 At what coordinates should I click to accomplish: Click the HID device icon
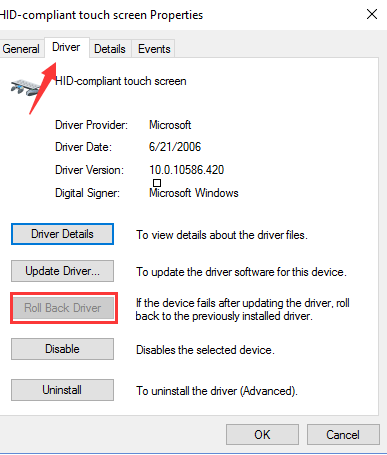(x=25, y=88)
